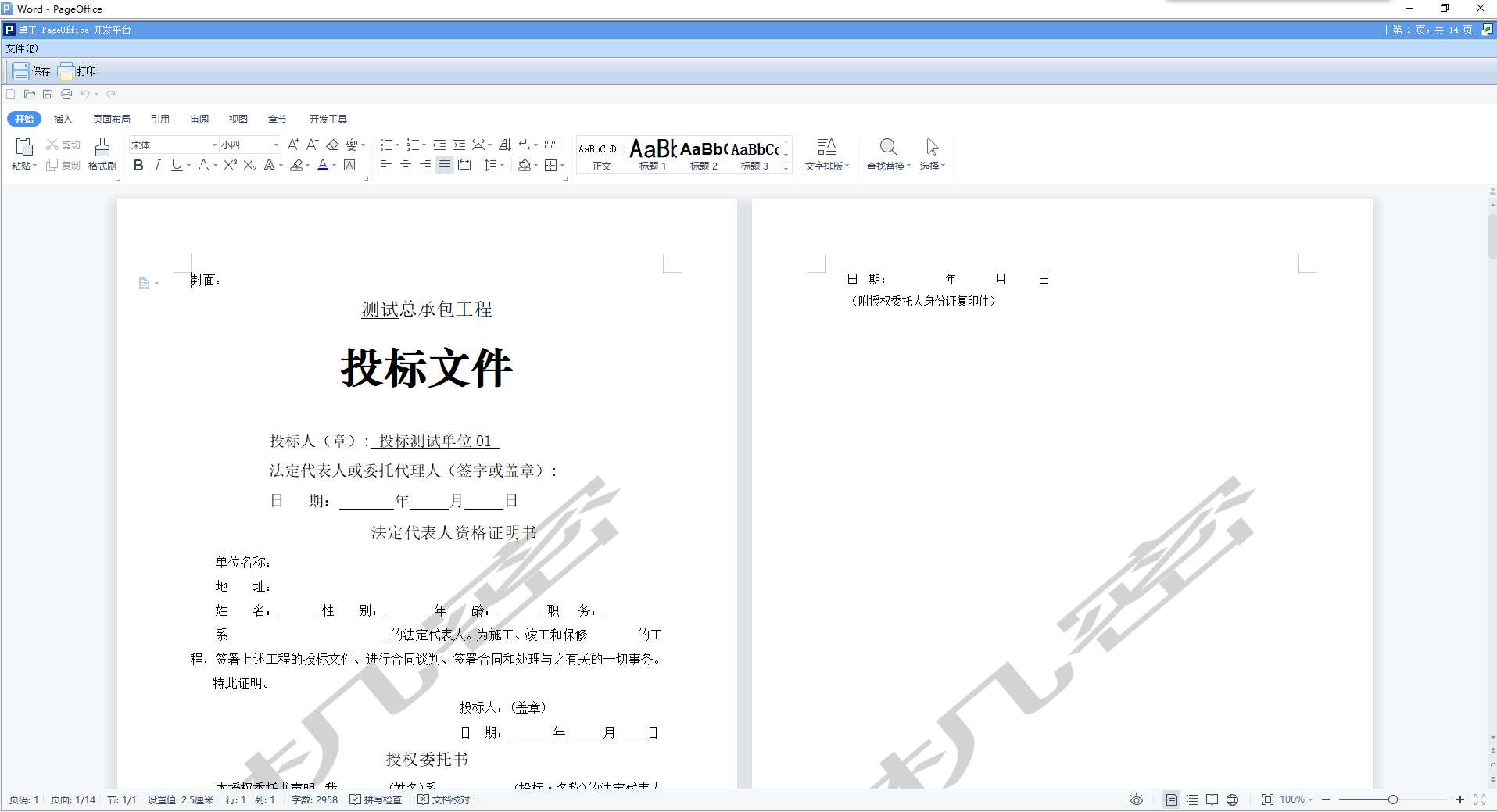Click the small printer icon in quick toolbar
Screen dimensions: 1497x812
[x=66, y=95]
